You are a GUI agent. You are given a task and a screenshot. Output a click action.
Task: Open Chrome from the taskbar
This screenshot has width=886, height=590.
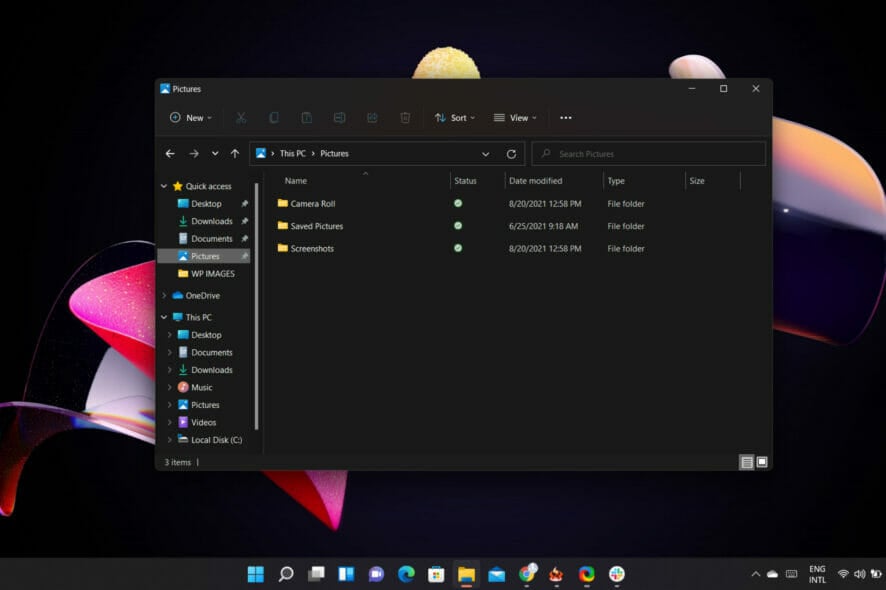point(527,574)
